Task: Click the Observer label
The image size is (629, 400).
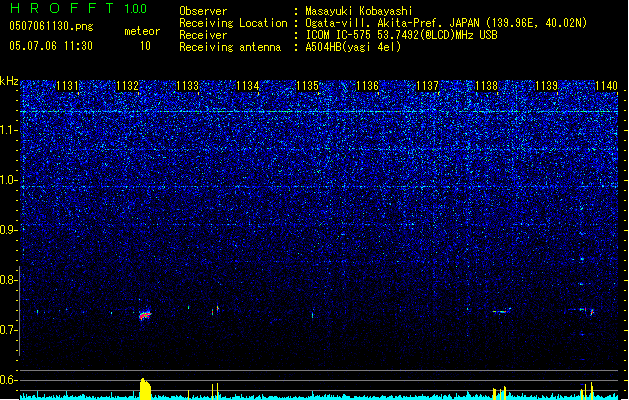Action: 203,11
